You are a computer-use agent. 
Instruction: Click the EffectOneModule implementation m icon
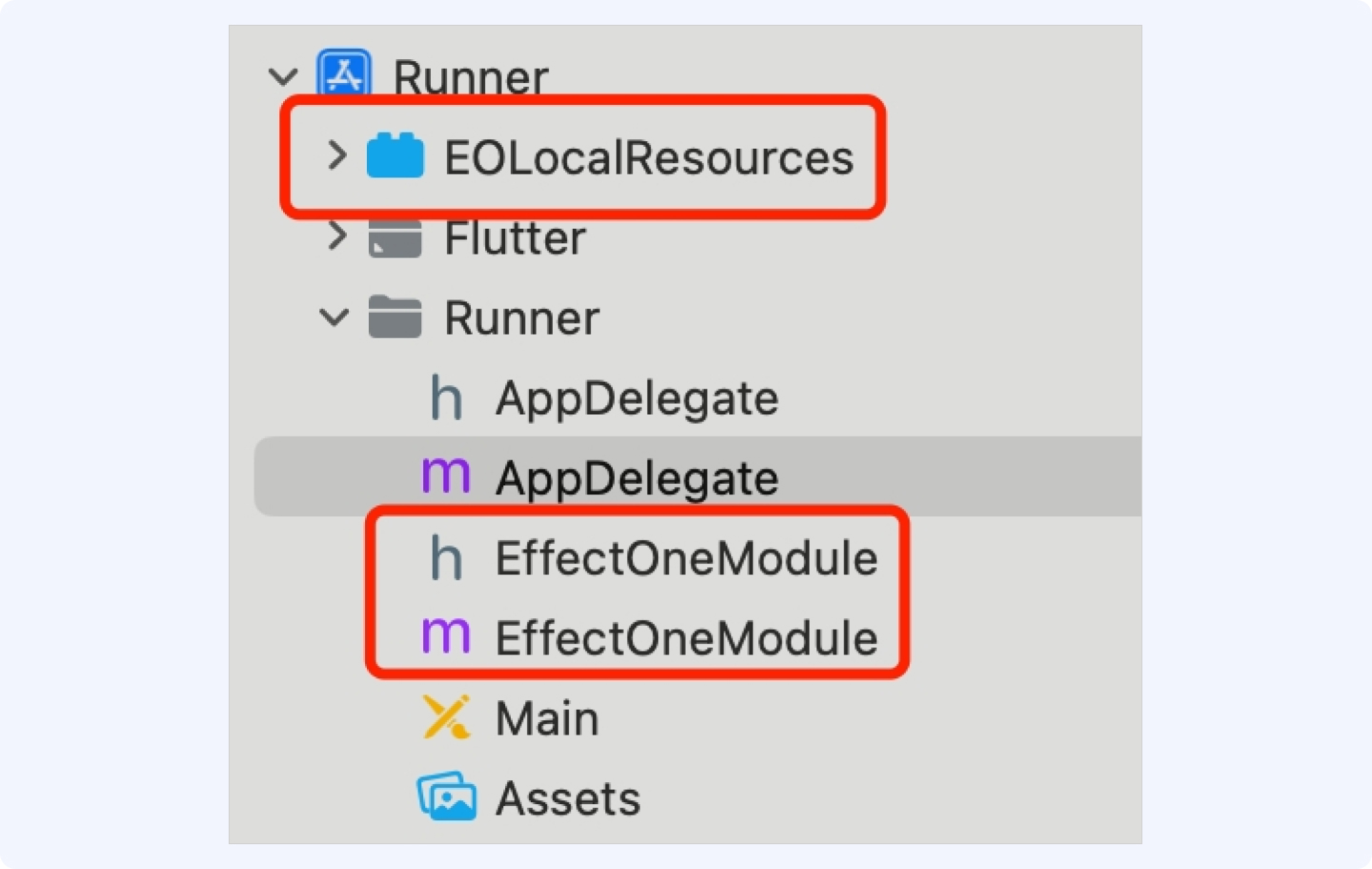click(x=446, y=637)
